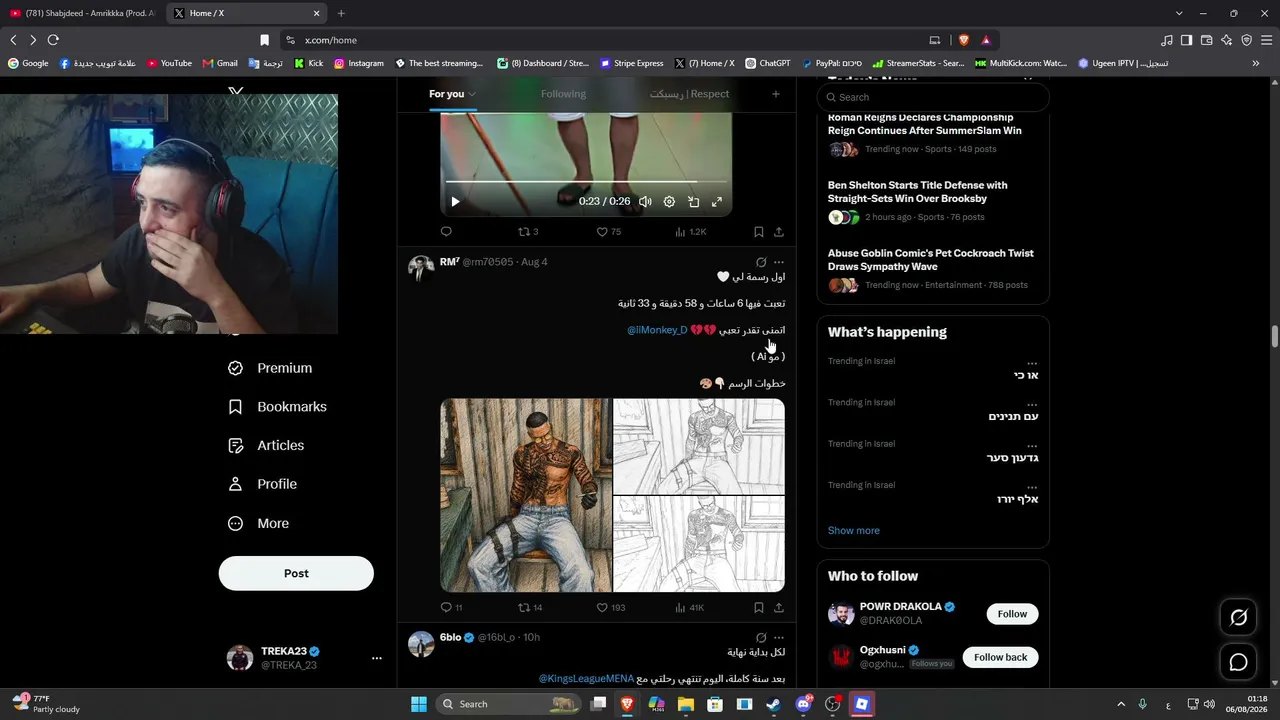Follow back Ogxhusni

point(1000,657)
